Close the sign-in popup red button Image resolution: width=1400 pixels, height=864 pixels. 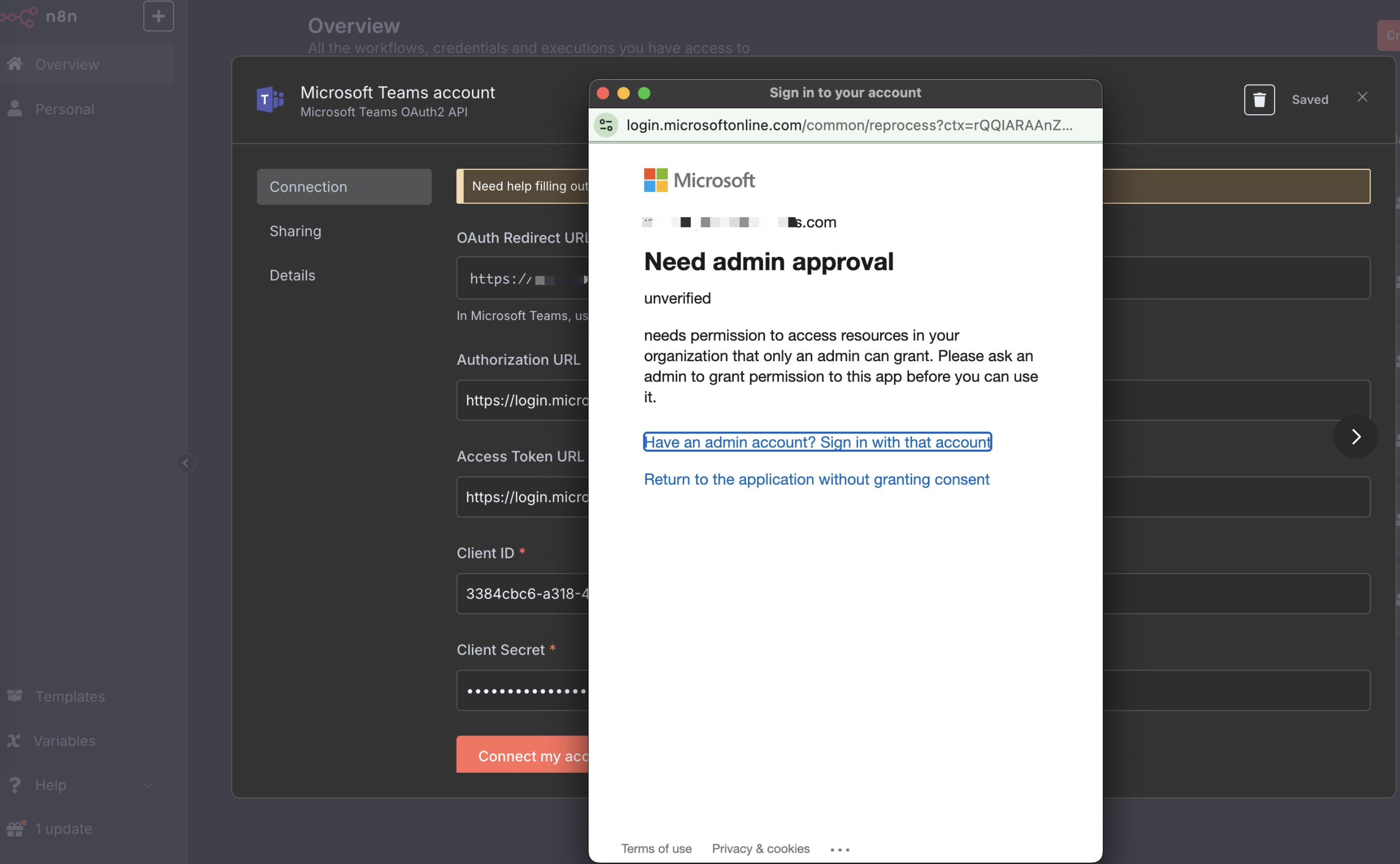[602, 93]
